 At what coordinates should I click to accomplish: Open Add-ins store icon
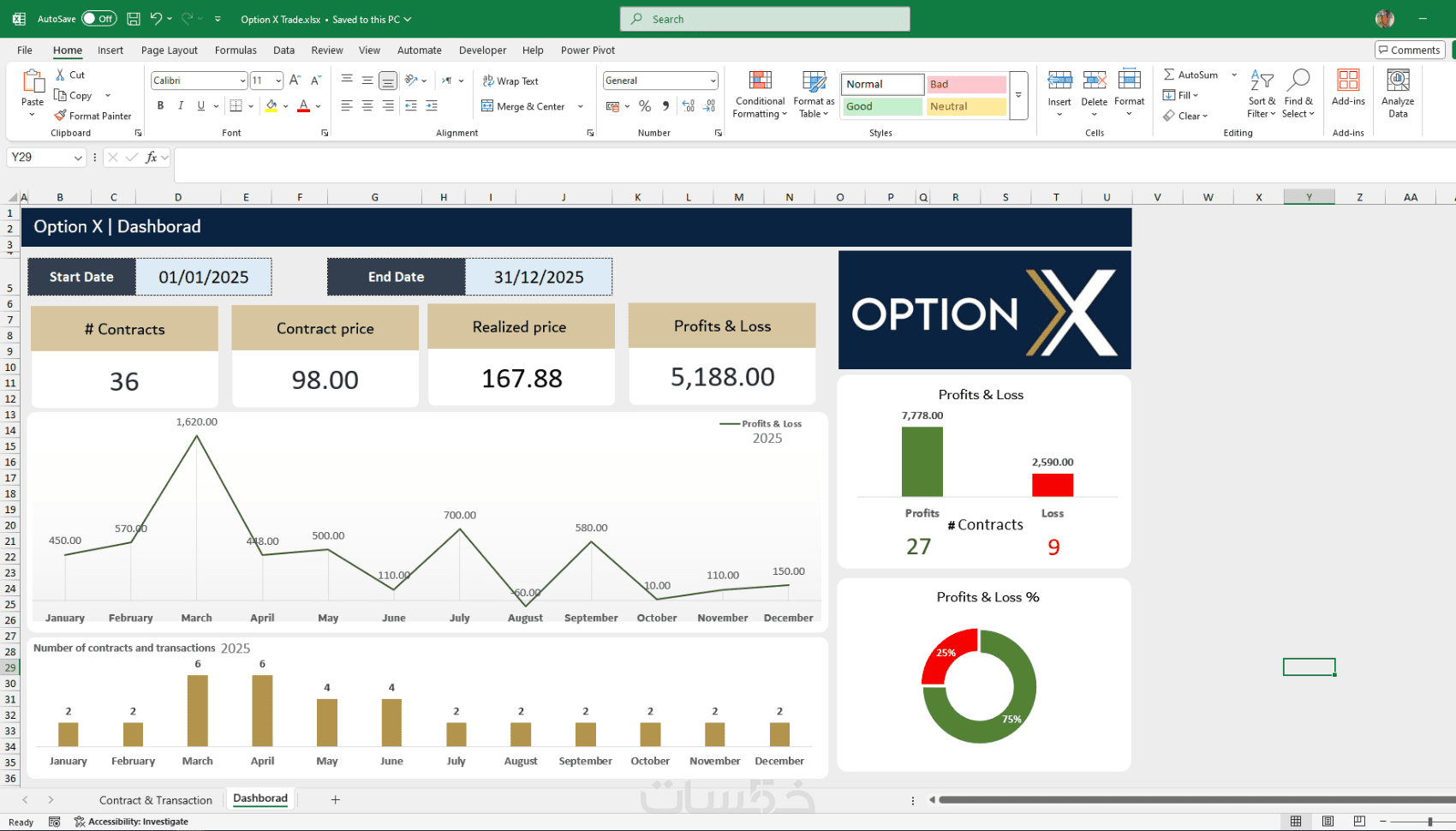click(x=1348, y=81)
